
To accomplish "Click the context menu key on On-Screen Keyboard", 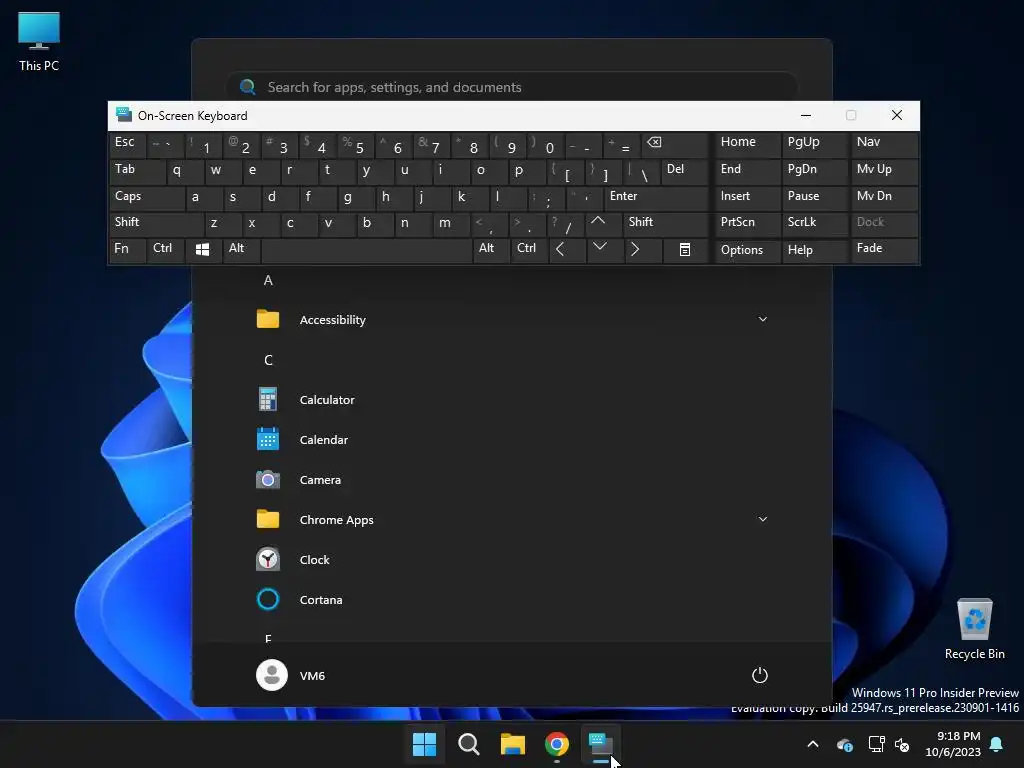I will pyautogui.click(x=684, y=250).
